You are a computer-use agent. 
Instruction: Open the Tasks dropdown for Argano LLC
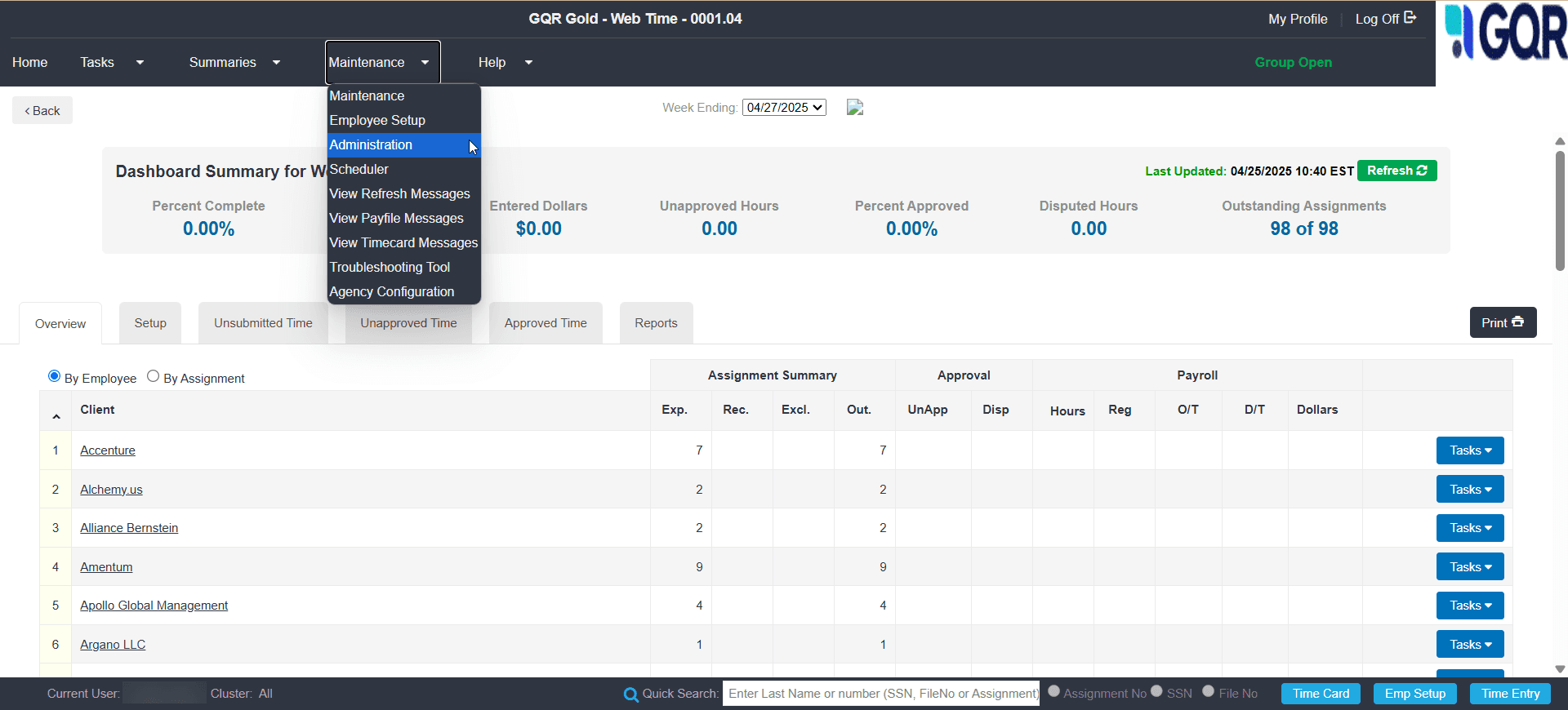(x=1470, y=645)
